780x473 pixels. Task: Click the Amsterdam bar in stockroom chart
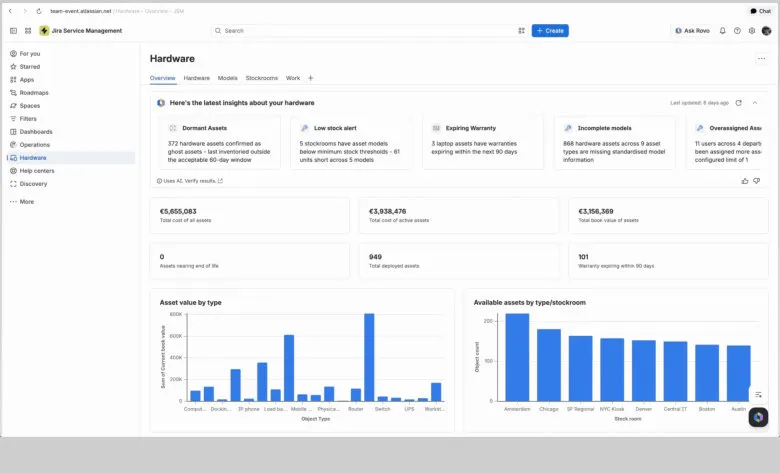pos(517,357)
